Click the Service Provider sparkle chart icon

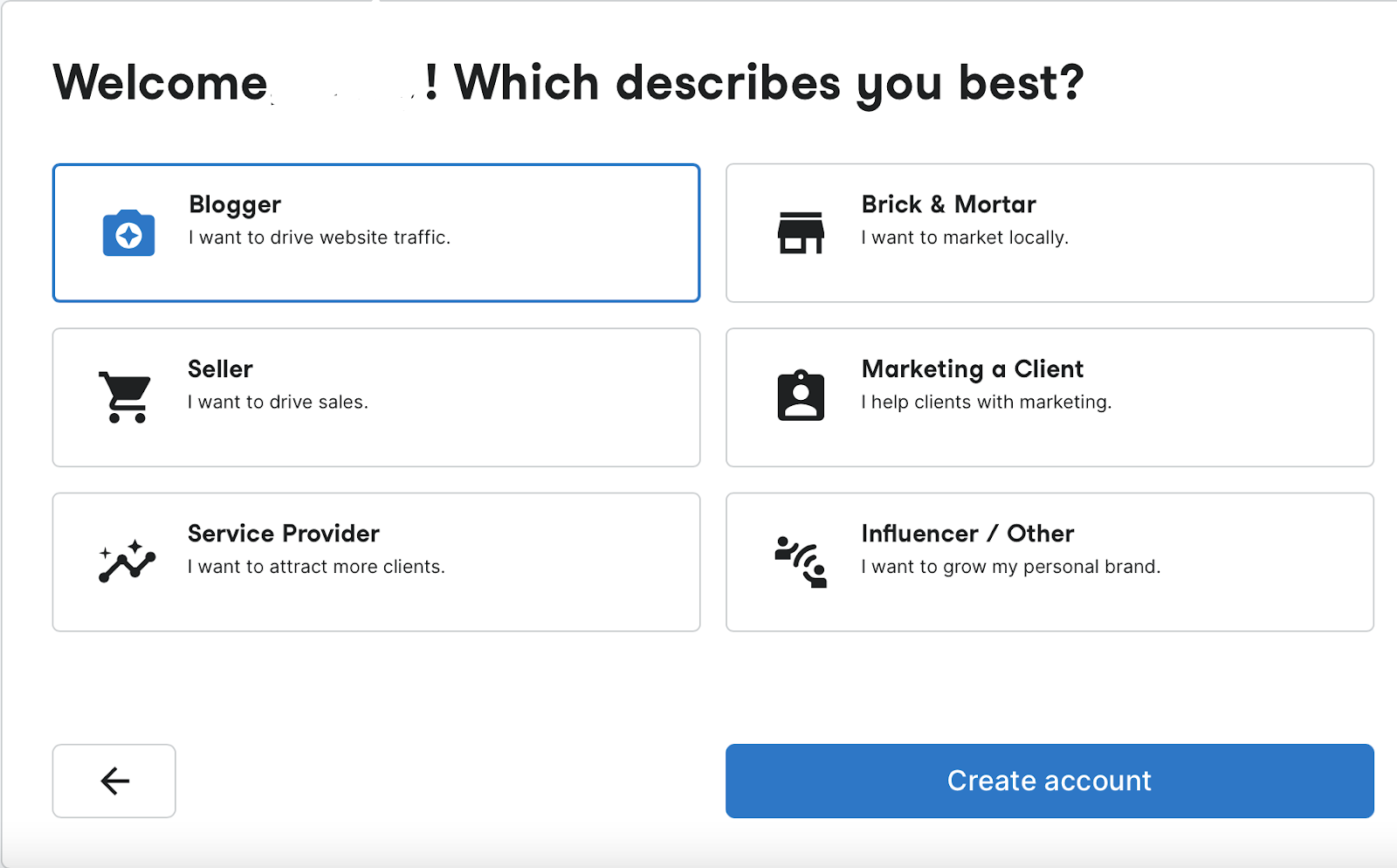(x=127, y=561)
